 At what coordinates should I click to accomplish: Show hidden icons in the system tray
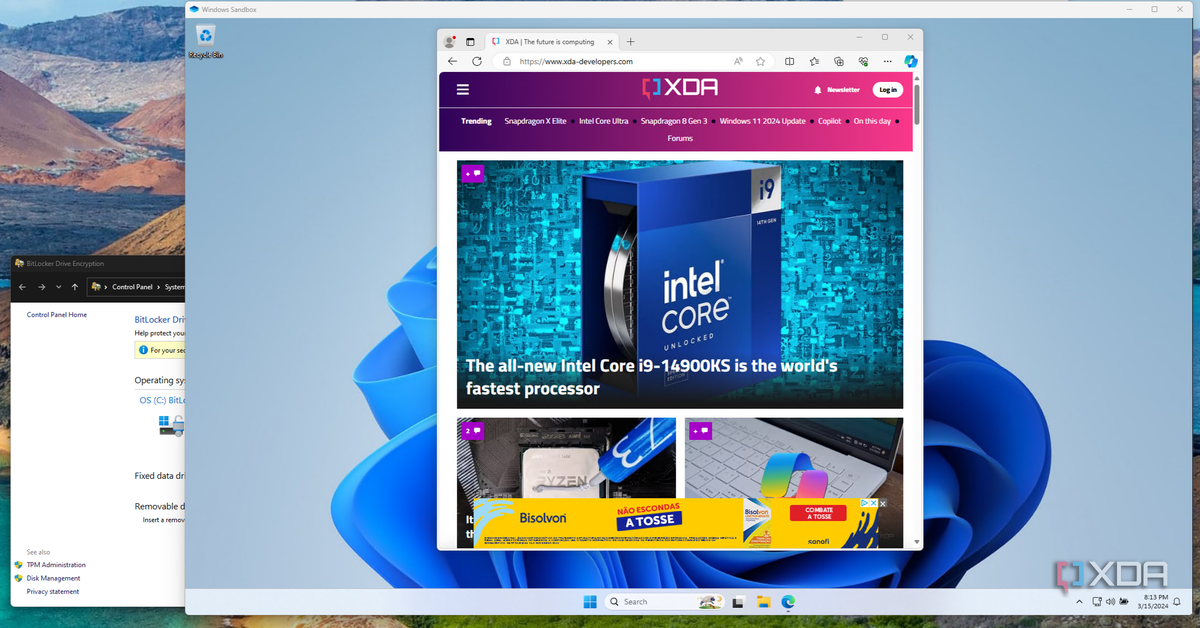tap(1078, 601)
